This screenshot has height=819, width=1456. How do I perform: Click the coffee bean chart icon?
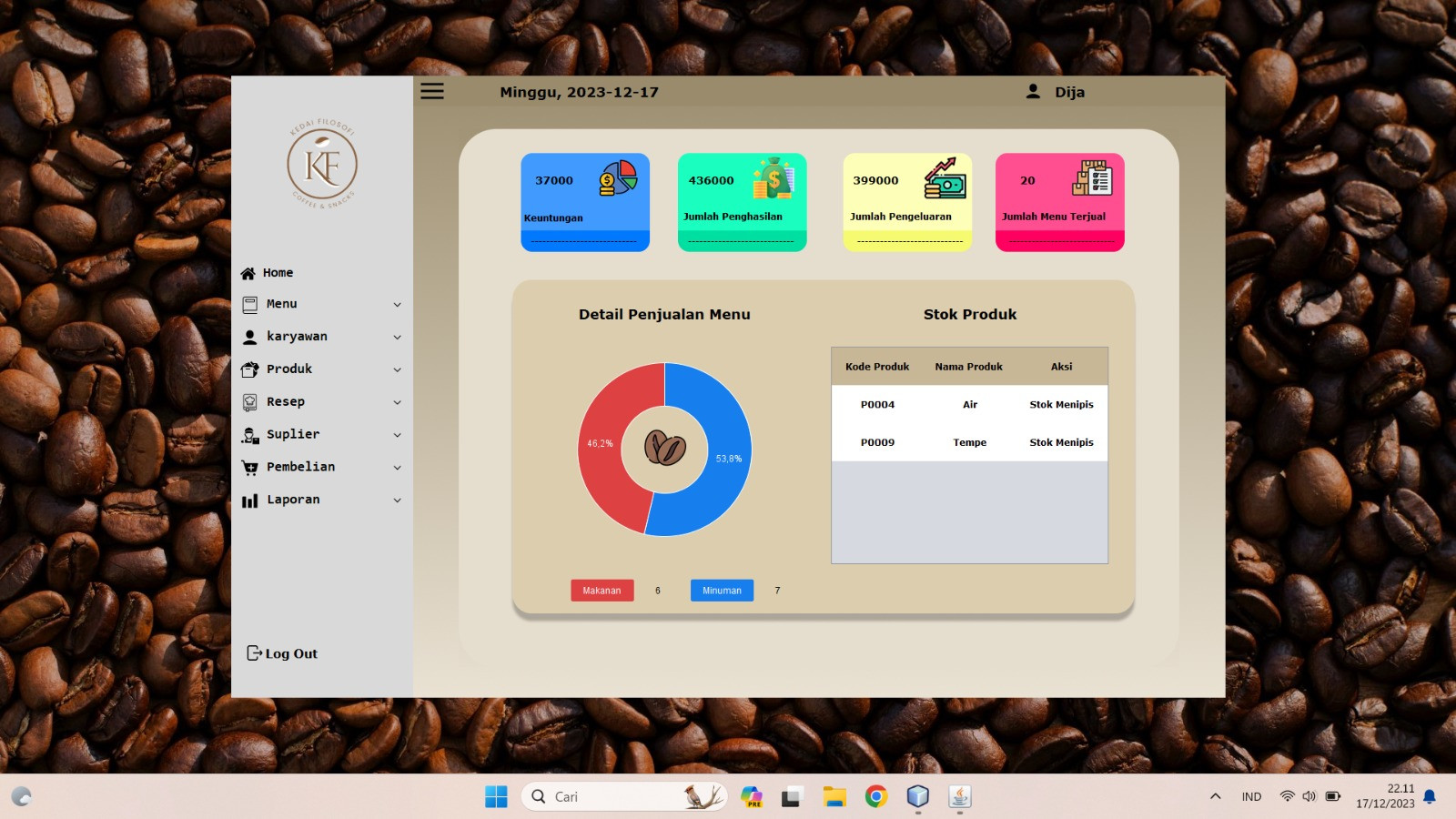(x=664, y=448)
